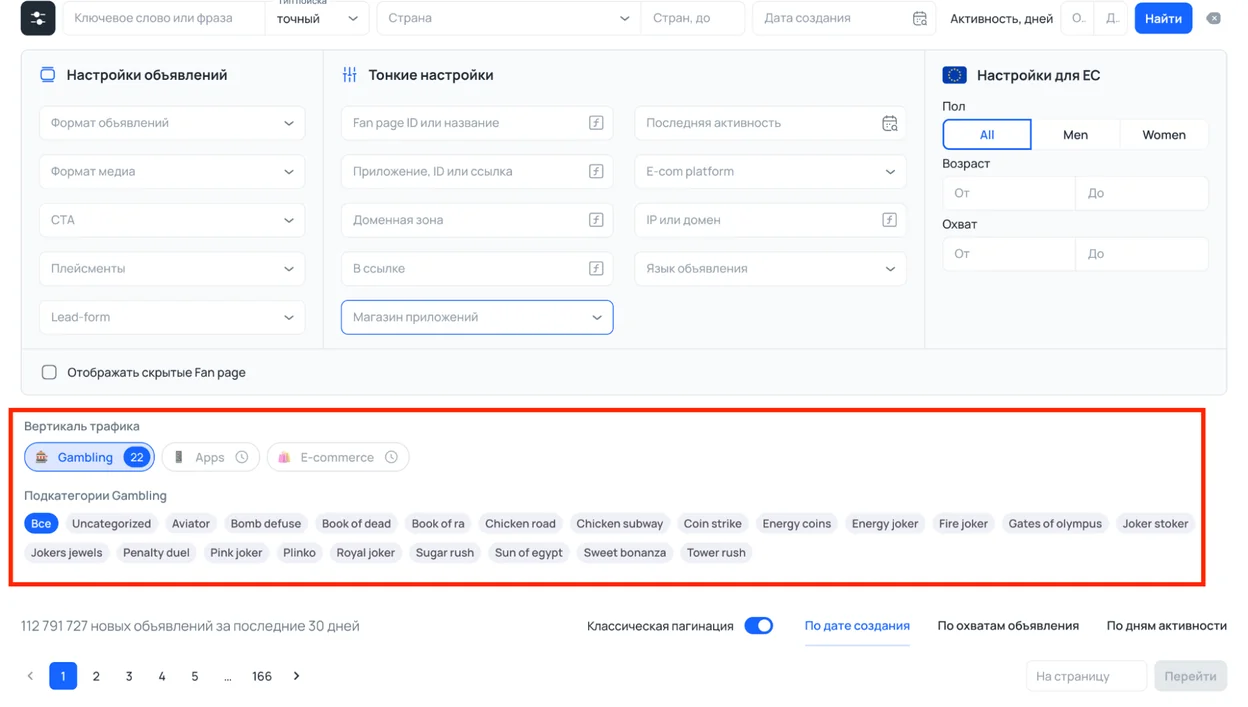Sort by По дням активности tab
Viewport: 1248px width, 707px height.
[x=1166, y=626]
